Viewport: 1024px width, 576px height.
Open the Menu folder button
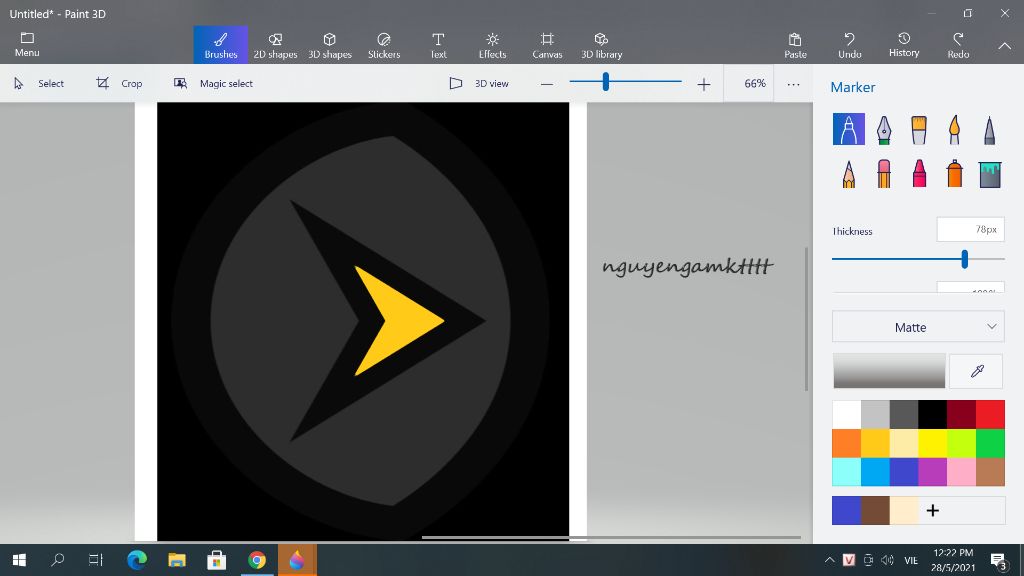[x=27, y=44]
